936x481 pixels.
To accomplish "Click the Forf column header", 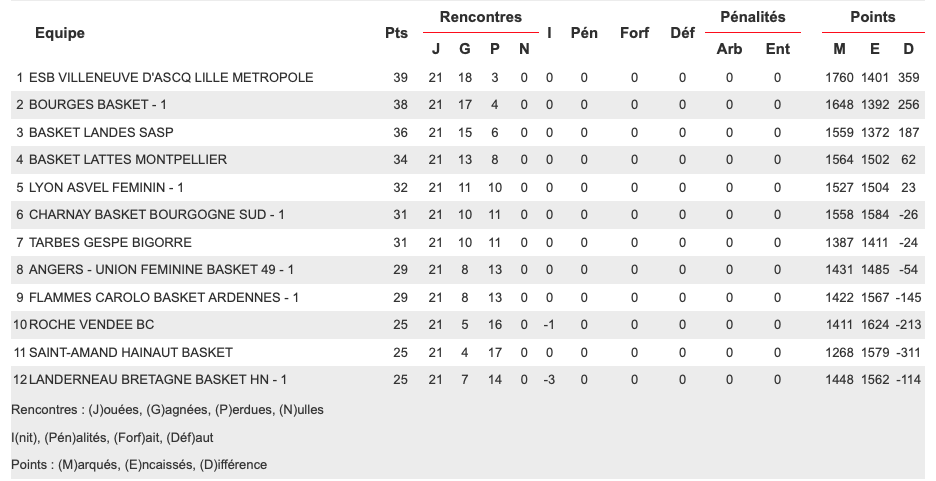I will click(634, 33).
